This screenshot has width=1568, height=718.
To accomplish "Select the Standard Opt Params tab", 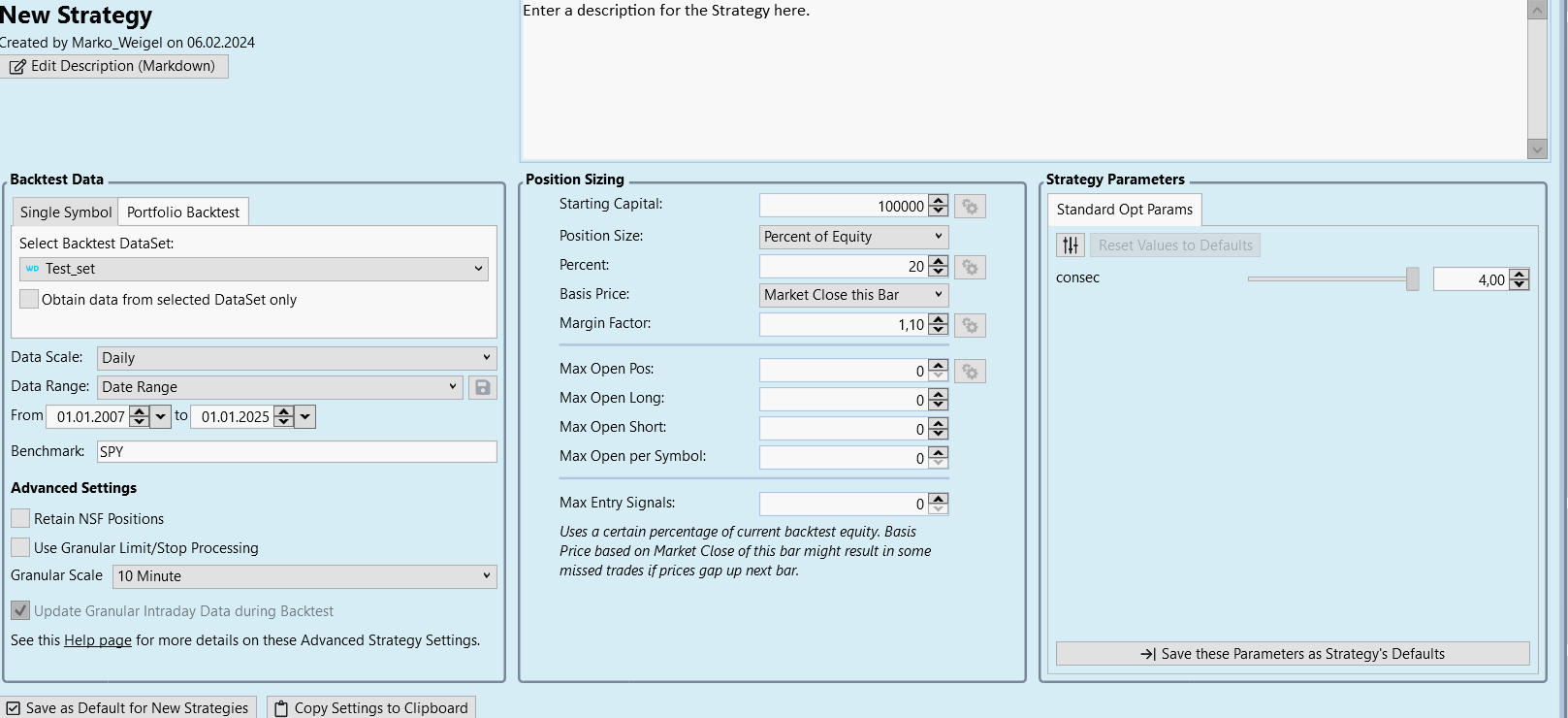I will click(x=1124, y=210).
